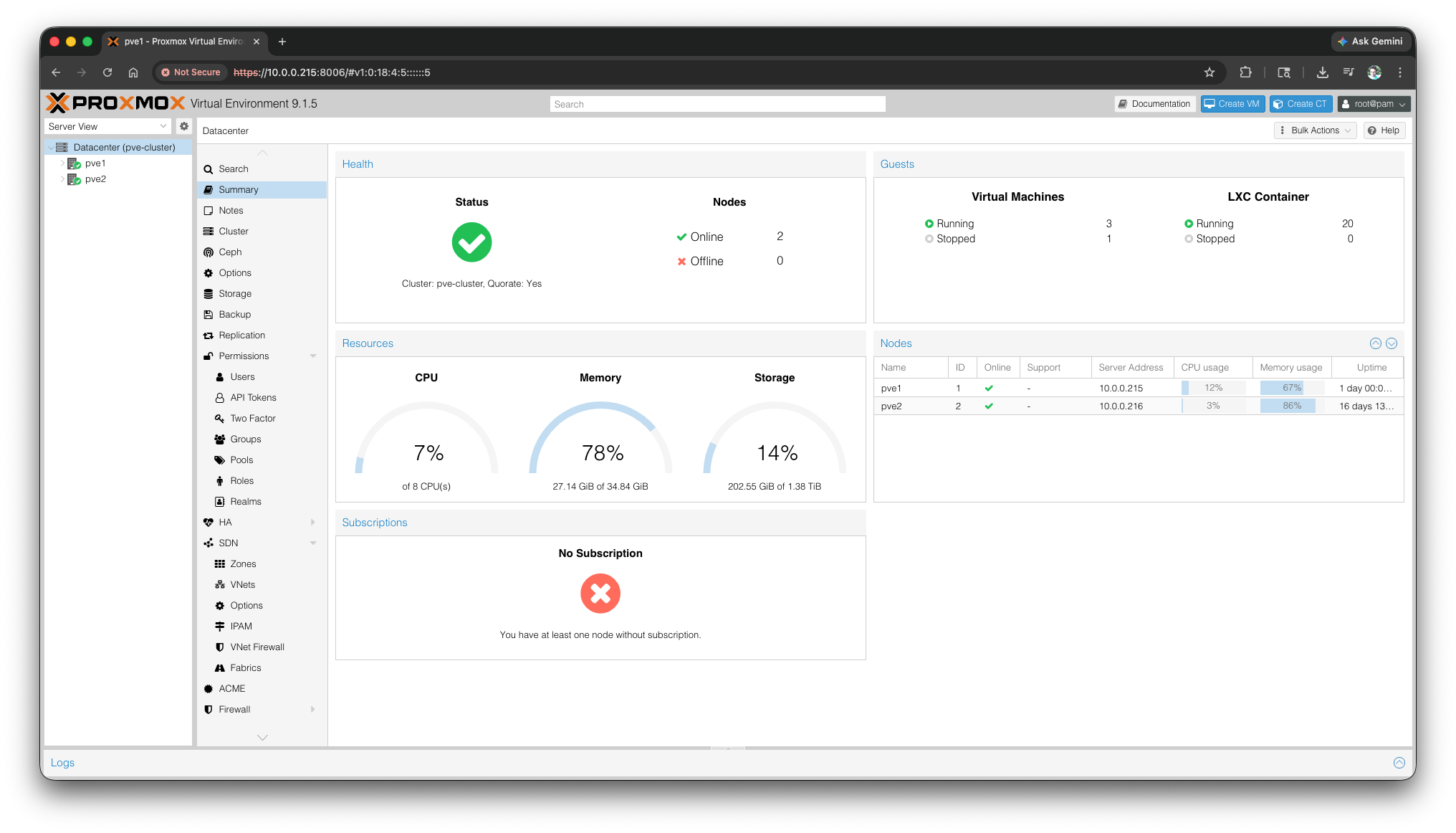
Task: Collapse the Permissions submenu
Action: (x=313, y=356)
